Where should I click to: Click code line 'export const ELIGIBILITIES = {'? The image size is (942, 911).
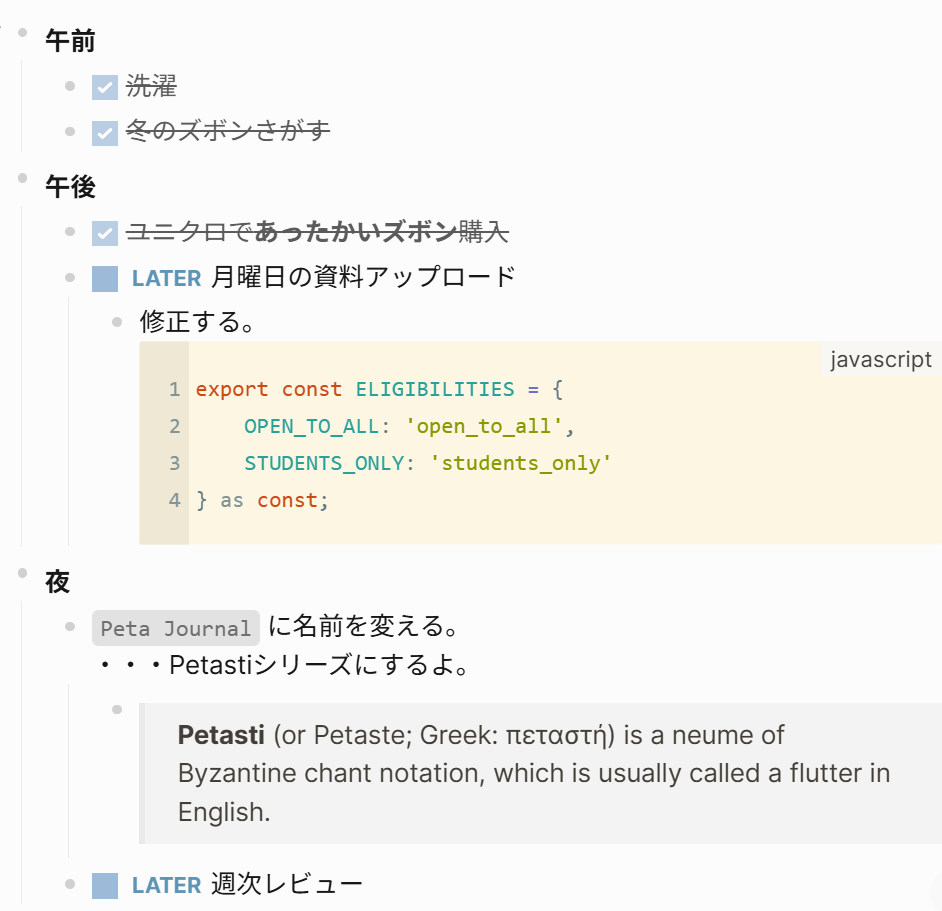(379, 389)
